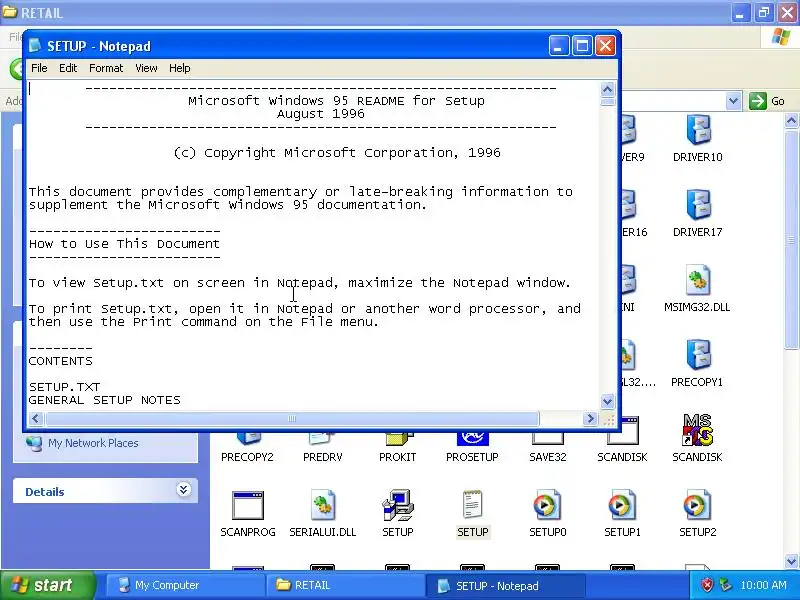Select the PRECOPY2 cabinet icon
The width and height of the screenshot is (800, 600).
[248, 438]
